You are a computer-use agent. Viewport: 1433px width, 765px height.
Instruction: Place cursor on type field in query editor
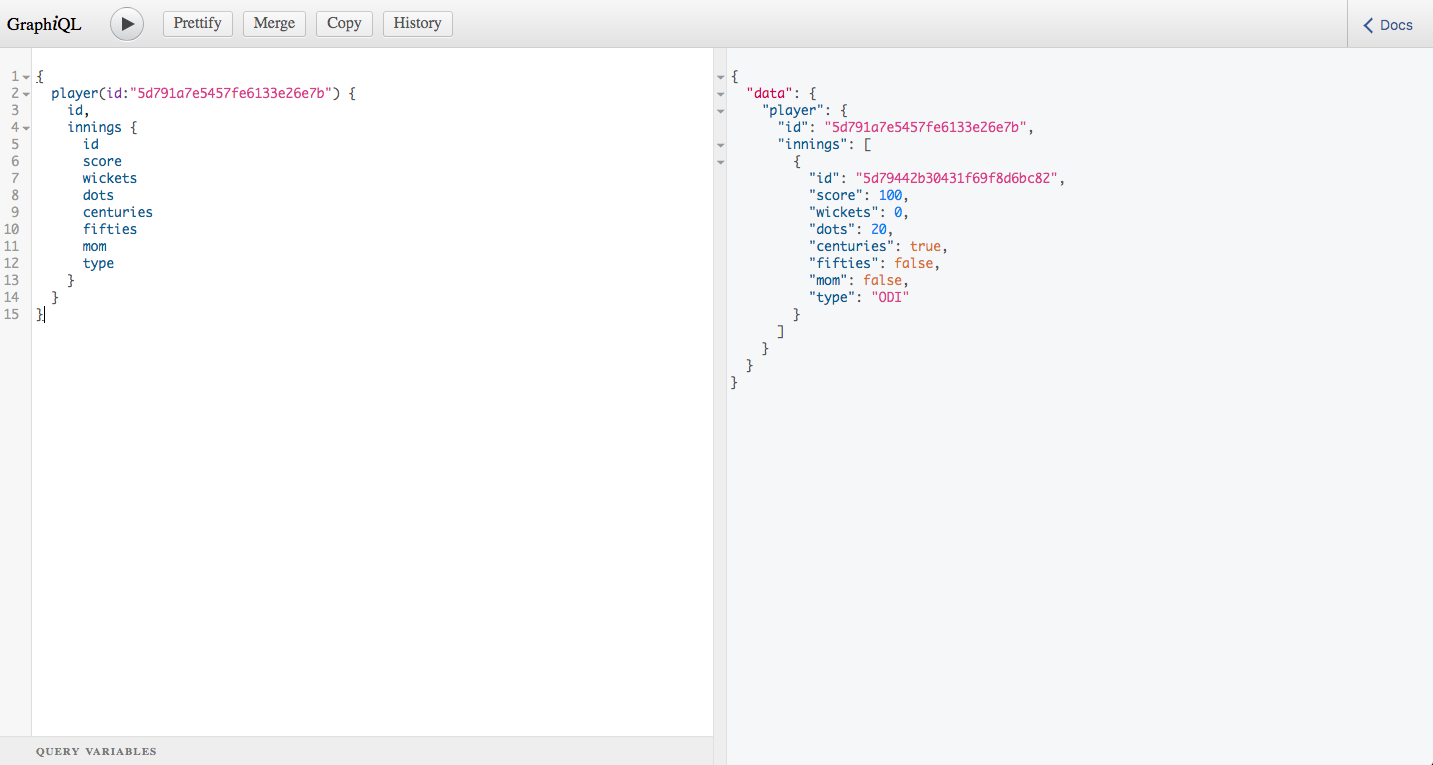[x=98, y=263]
